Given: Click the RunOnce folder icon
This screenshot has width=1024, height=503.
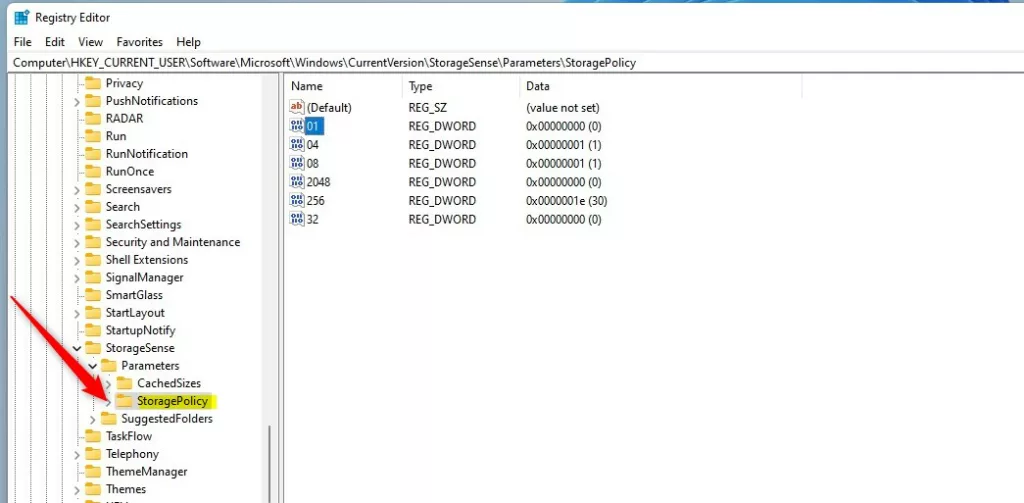Looking at the screenshot, I should (x=93, y=171).
